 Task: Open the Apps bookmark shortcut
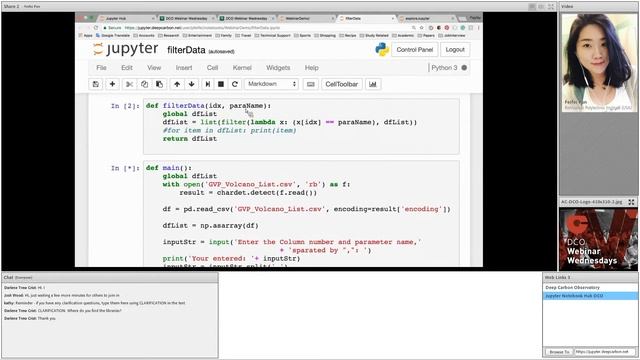coord(85,36)
